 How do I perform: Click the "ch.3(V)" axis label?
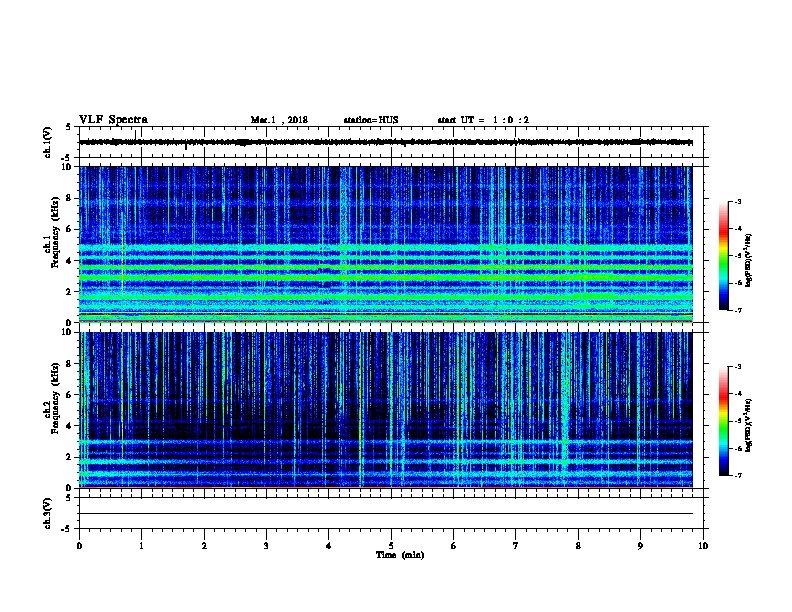(x=48, y=513)
